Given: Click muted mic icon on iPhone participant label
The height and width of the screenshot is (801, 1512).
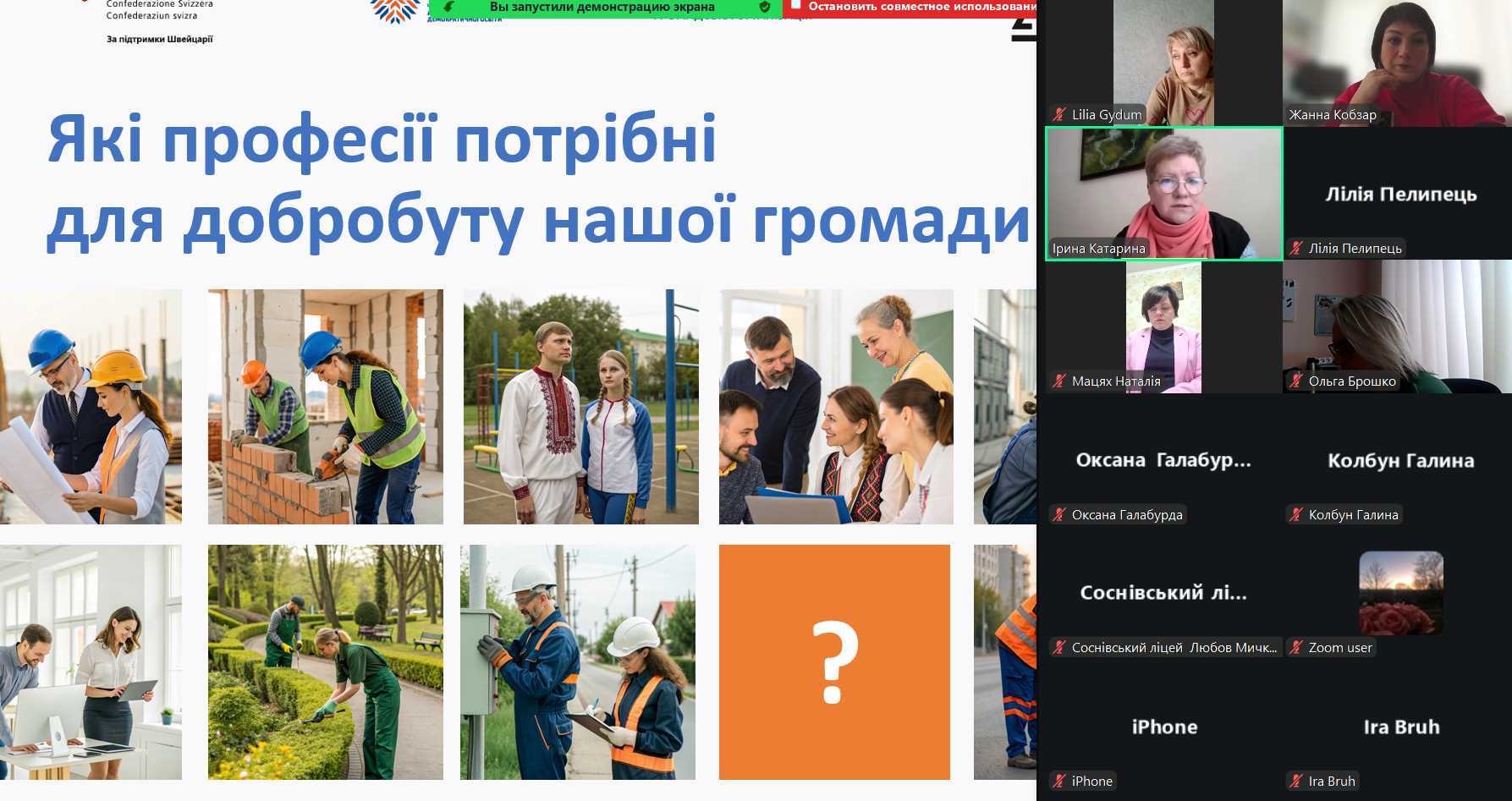Looking at the screenshot, I should click(1058, 782).
